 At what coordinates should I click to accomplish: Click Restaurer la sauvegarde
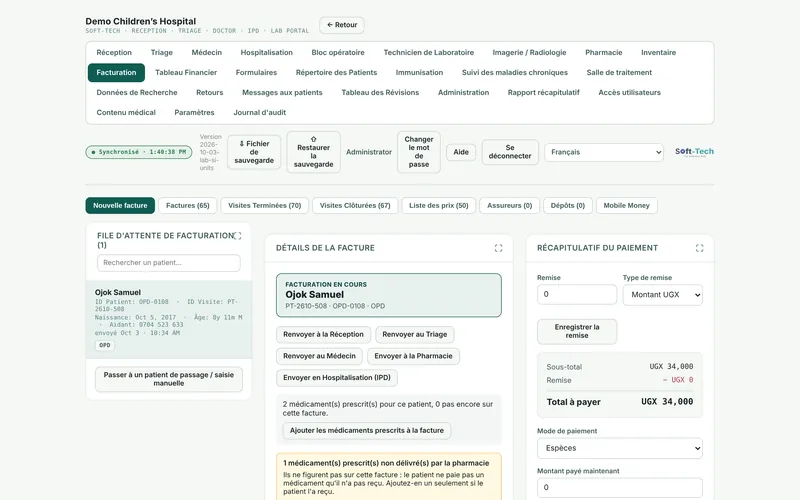point(313,152)
